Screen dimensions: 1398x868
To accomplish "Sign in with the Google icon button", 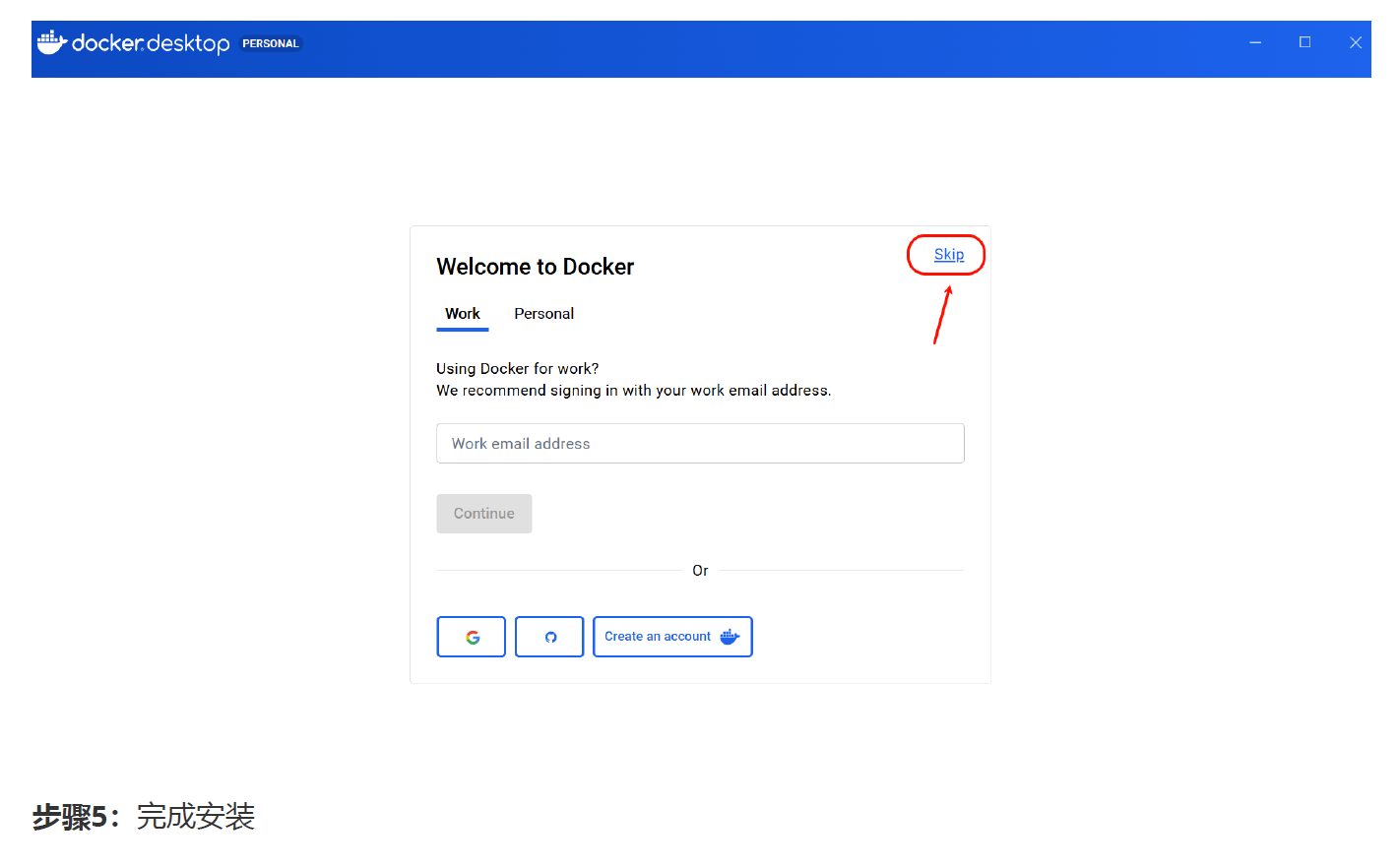I will pyautogui.click(x=472, y=637).
